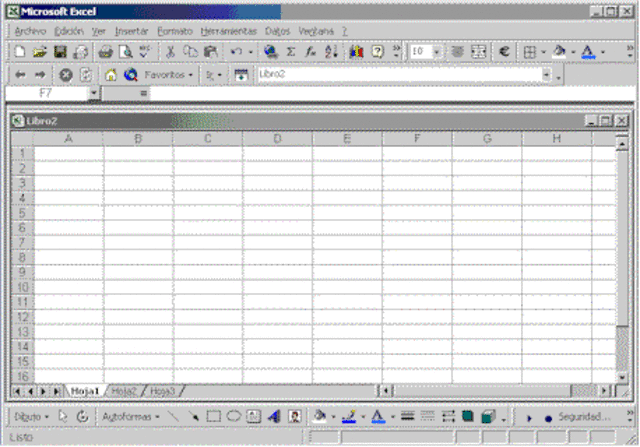Image resolution: width=640 pixels, height=447 pixels.
Task: Launch the Chart Wizard icon
Action: 356,52
